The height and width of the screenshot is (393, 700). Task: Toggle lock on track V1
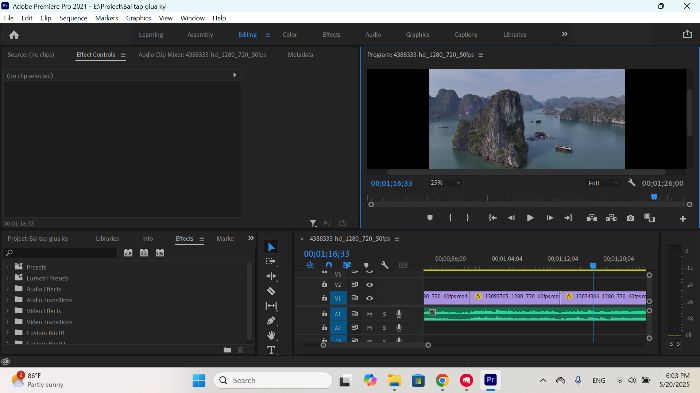(x=325, y=298)
